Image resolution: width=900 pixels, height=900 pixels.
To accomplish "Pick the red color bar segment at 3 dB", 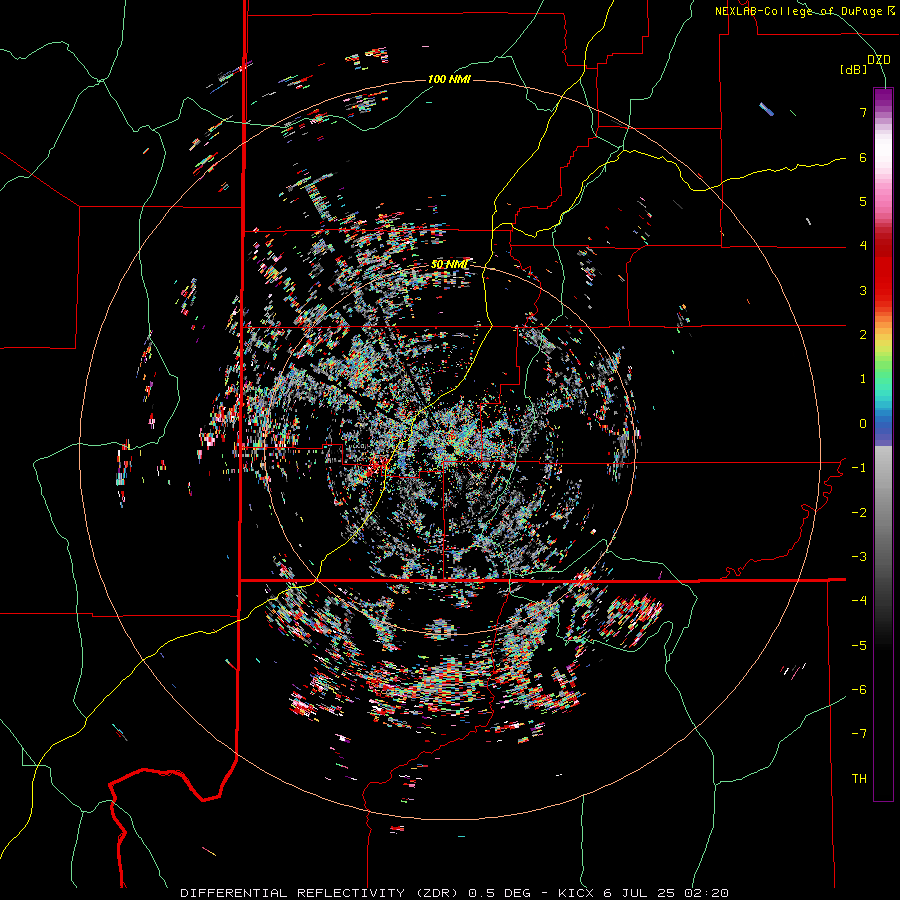I will [x=883, y=290].
